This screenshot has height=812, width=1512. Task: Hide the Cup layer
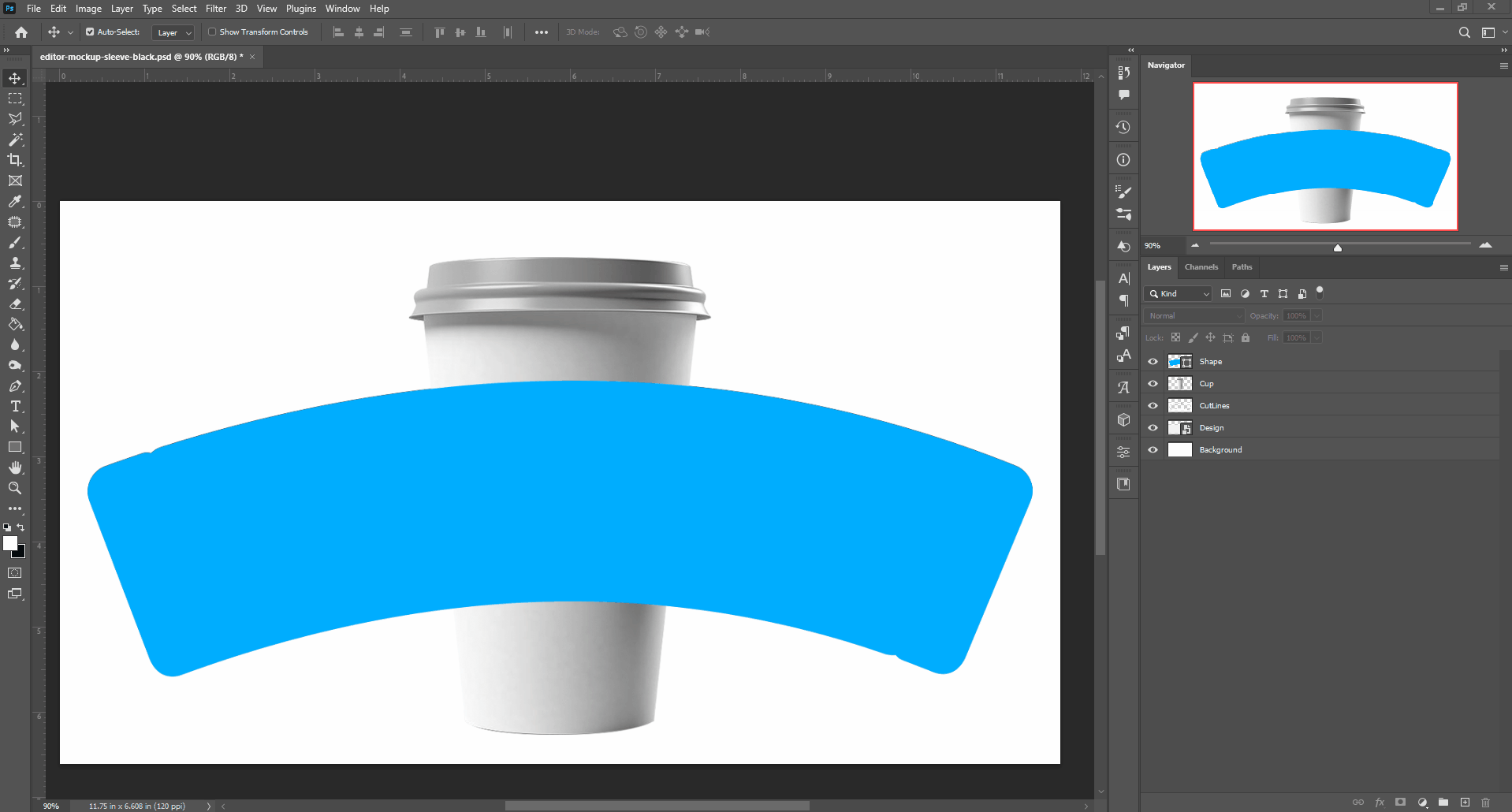1153,384
